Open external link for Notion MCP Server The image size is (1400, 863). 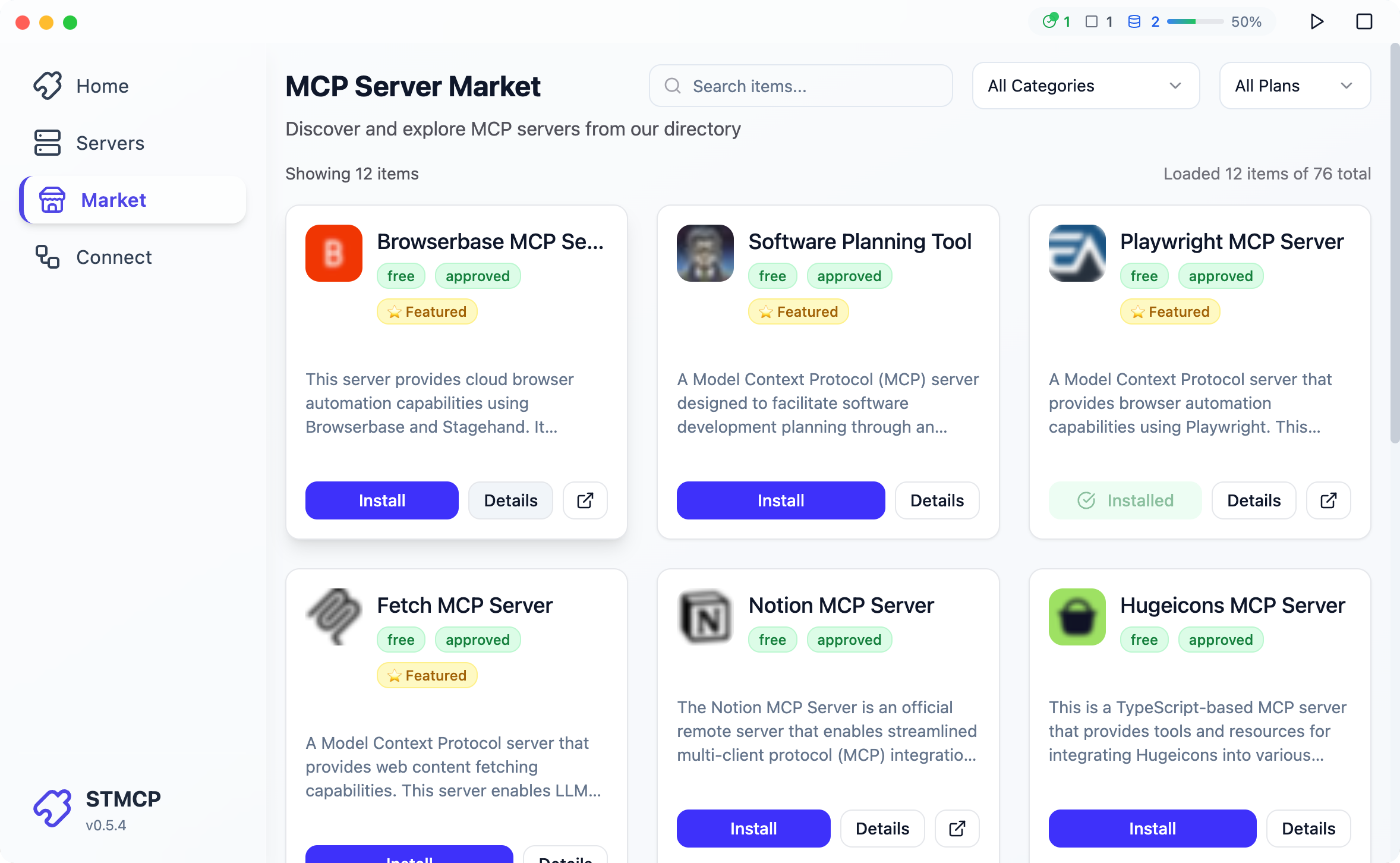coord(957,829)
